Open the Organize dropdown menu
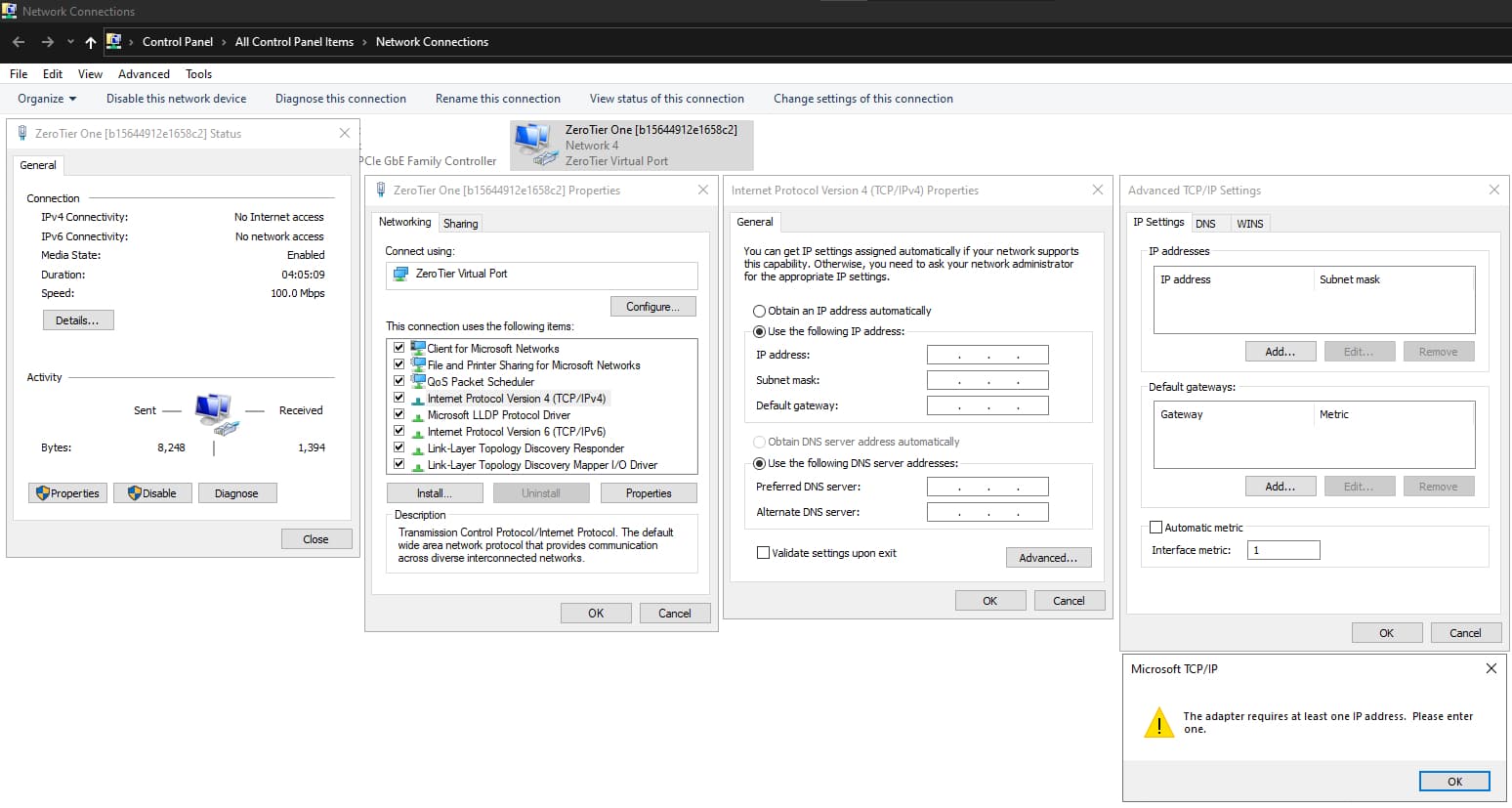This screenshot has height=808, width=1512. tap(47, 99)
